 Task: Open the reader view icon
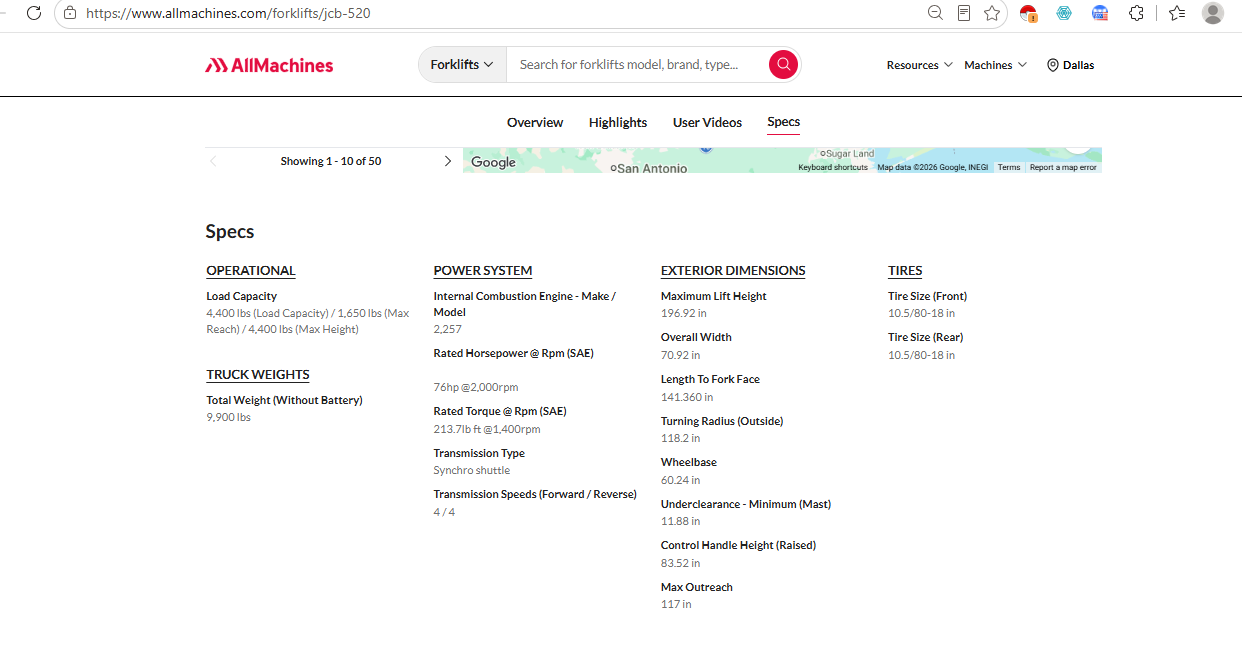pyautogui.click(x=964, y=13)
